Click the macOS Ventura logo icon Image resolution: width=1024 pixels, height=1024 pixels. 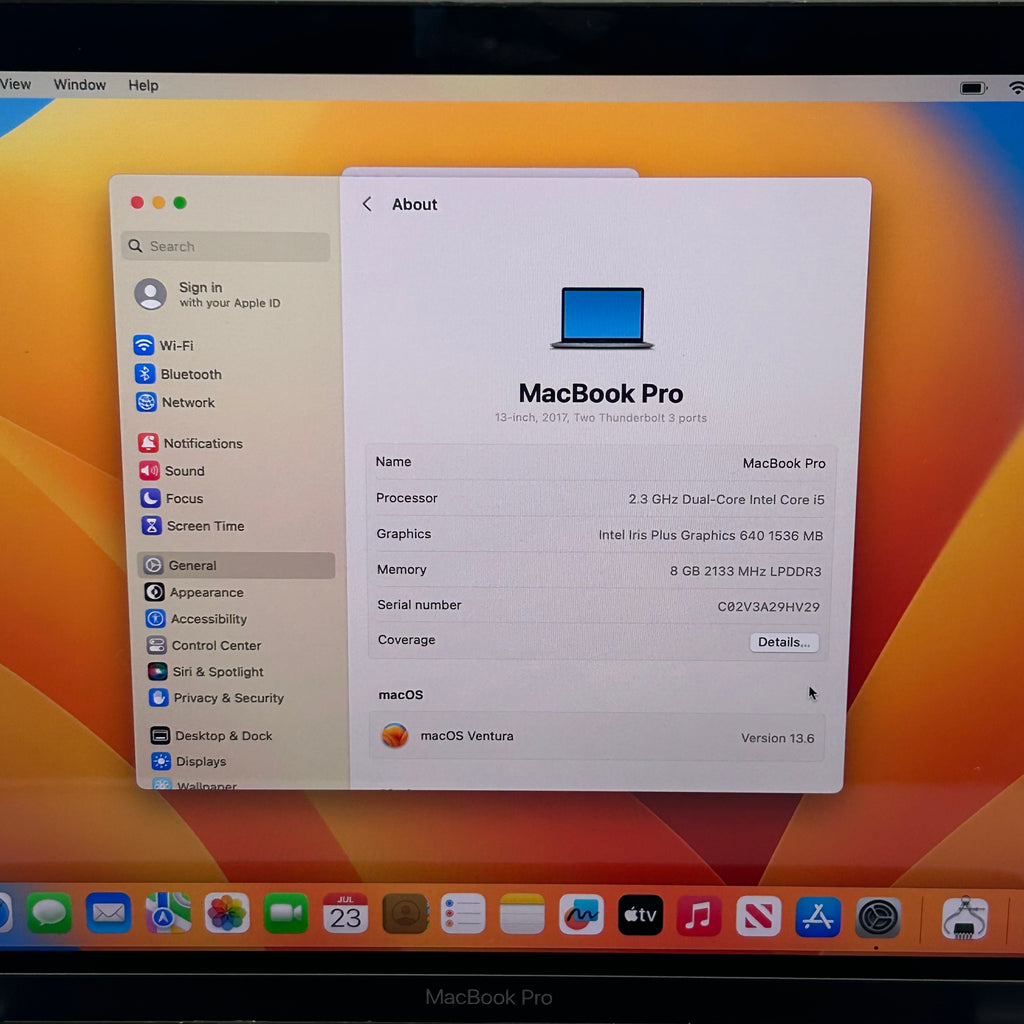click(x=395, y=735)
